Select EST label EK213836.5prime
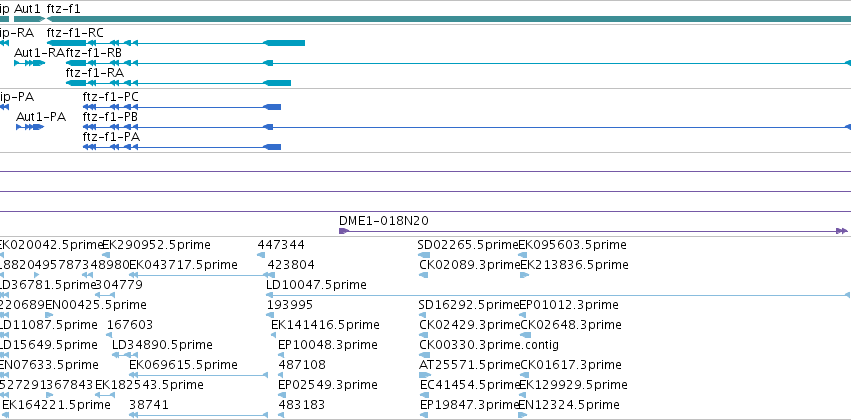This screenshot has height=420, width=851. [575, 265]
